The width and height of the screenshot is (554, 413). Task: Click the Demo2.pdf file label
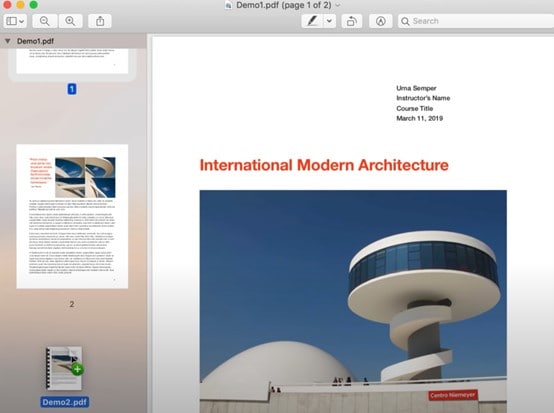pos(65,402)
